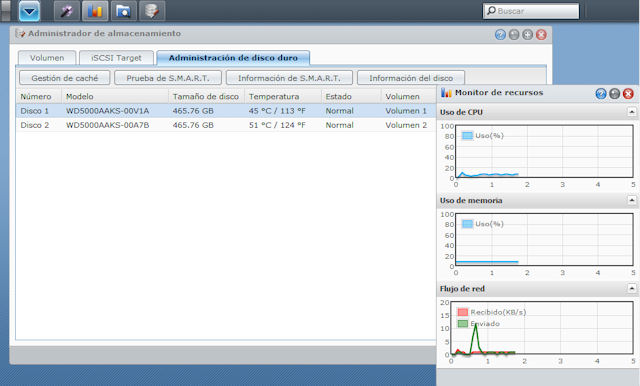
Task: Click the Flujo de red section header
Action: coord(537,288)
